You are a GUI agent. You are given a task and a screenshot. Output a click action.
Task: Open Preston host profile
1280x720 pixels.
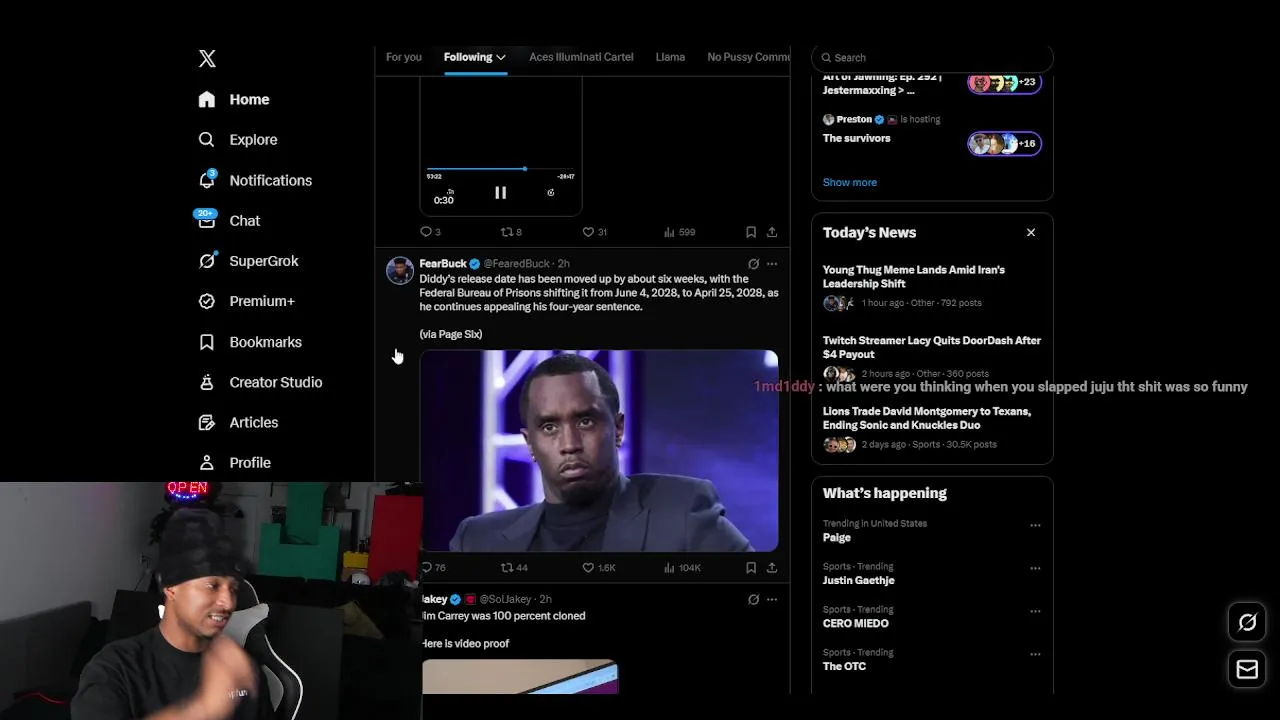(x=854, y=119)
